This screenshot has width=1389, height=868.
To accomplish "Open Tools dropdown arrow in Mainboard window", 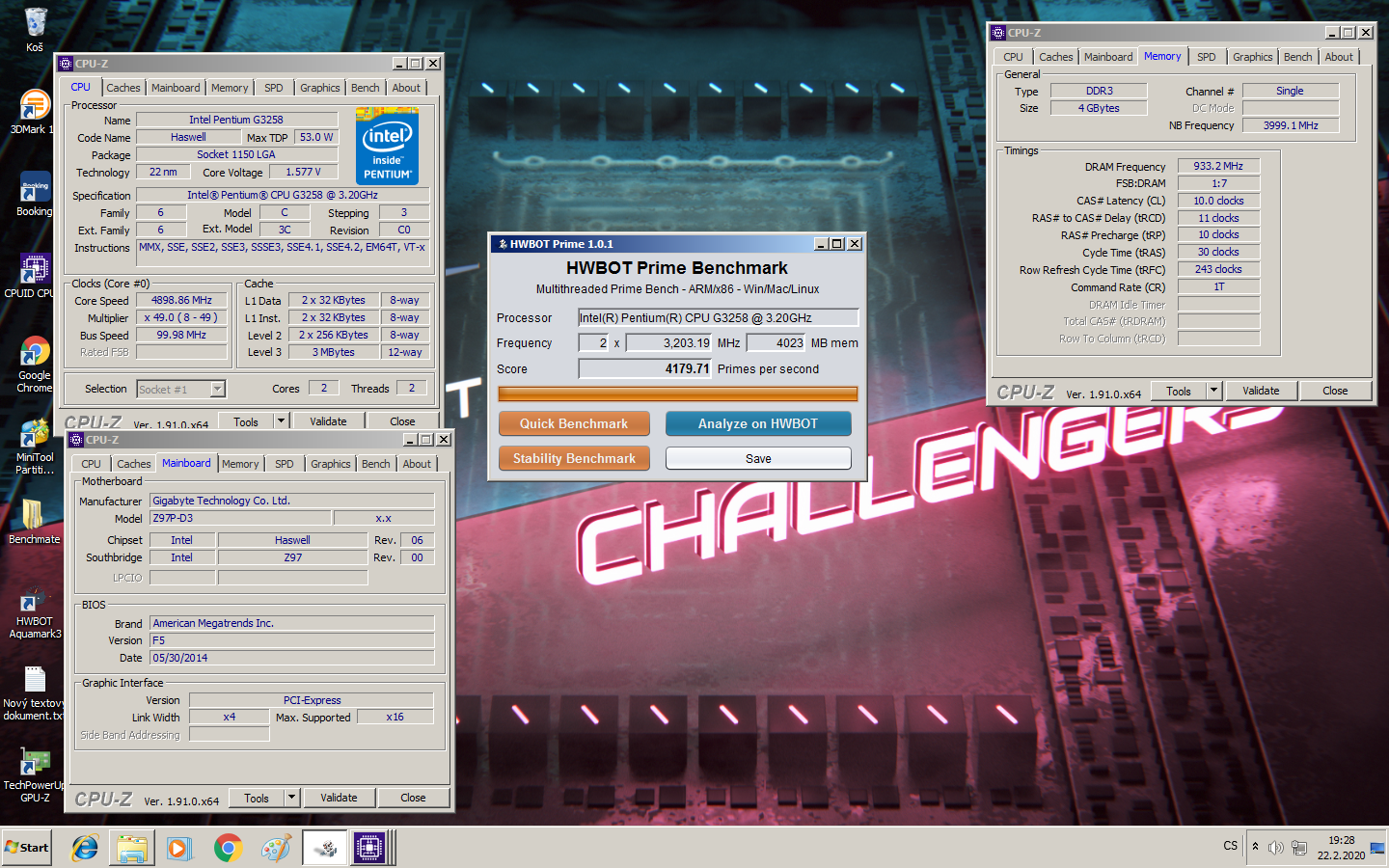I will (x=291, y=798).
